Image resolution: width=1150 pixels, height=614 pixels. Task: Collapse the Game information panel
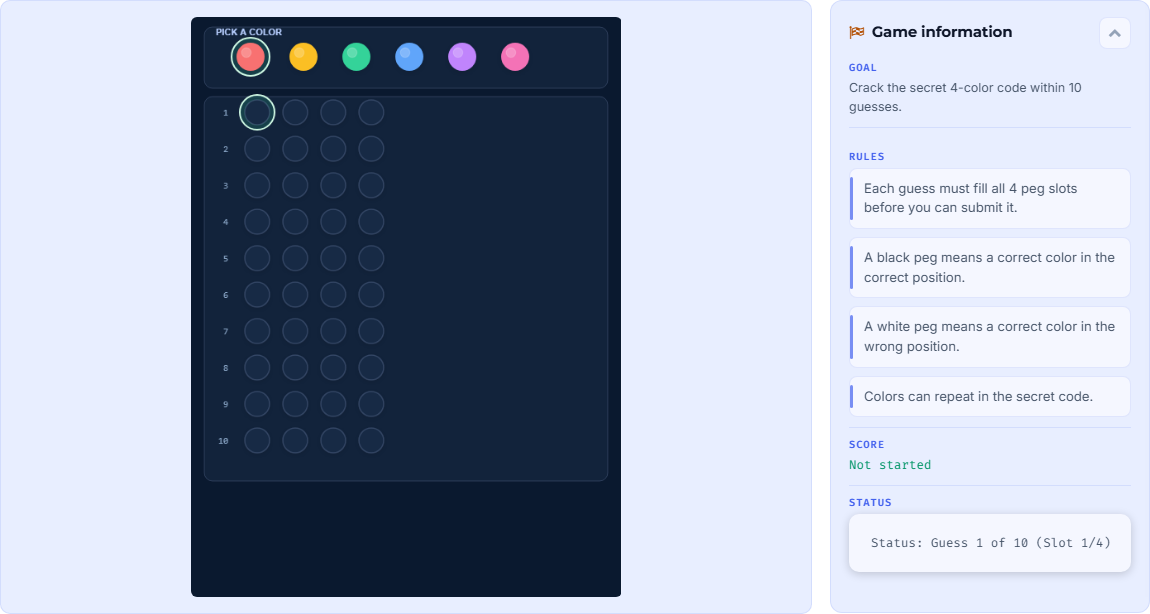click(1115, 33)
